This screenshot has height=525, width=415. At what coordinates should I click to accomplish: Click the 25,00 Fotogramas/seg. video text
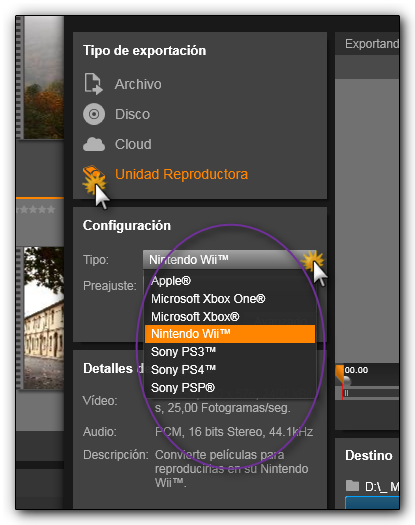[222, 408]
